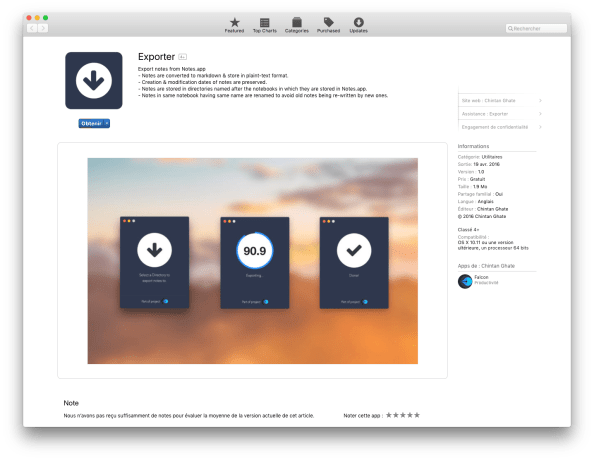Open the Categories tab

pyautogui.click(x=297, y=25)
